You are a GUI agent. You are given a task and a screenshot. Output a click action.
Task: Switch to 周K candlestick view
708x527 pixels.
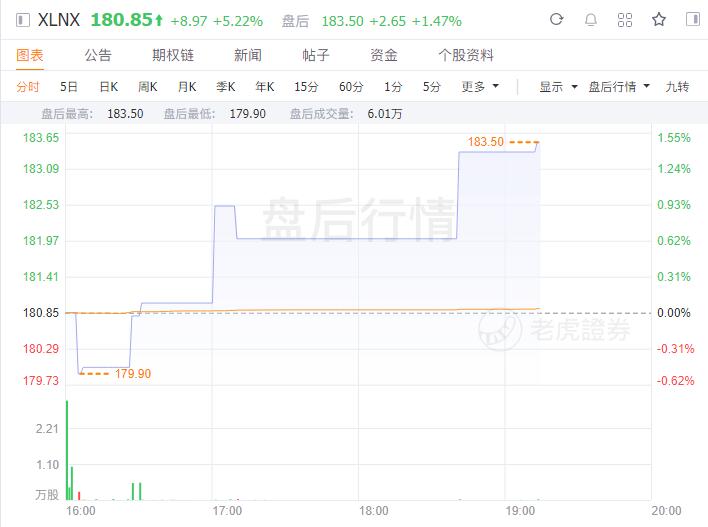(x=148, y=86)
